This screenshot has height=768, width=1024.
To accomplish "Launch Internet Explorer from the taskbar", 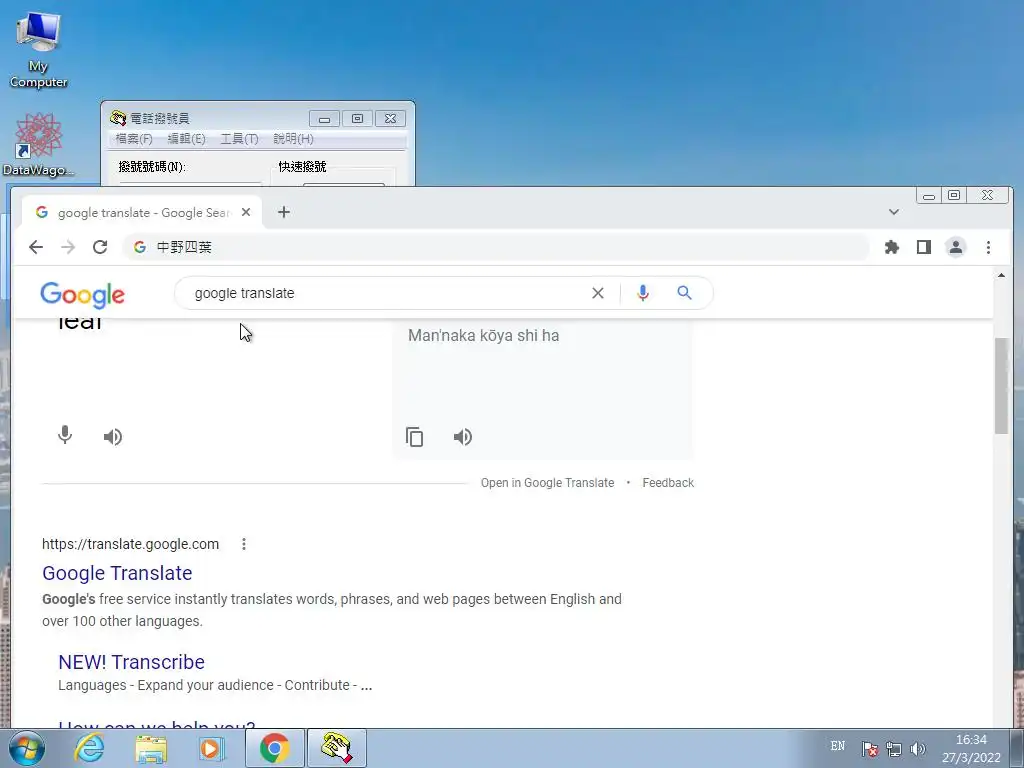I will [x=89, y=748].
